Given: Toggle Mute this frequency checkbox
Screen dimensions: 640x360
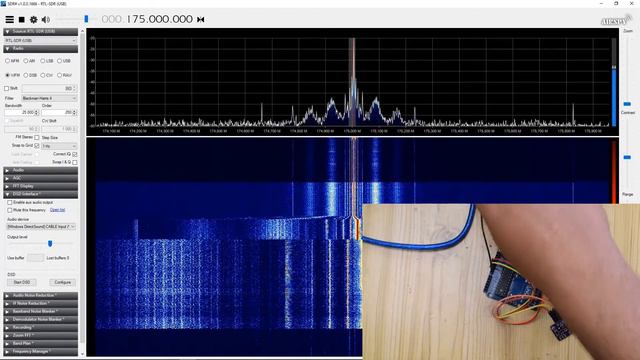Looking at the screenshot, I should (x=9, y=210).
